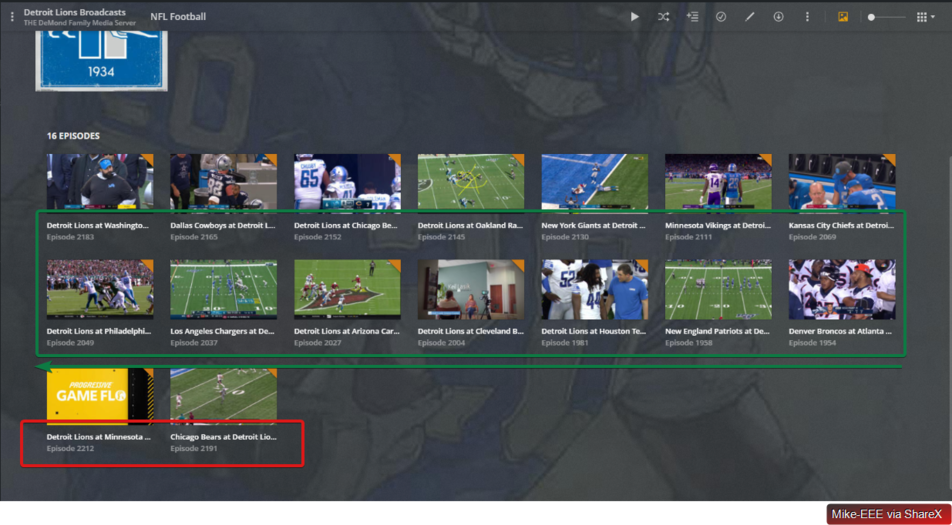Open thumbnail of Kansas City Chiefs at Detroit

coord(842,181)
